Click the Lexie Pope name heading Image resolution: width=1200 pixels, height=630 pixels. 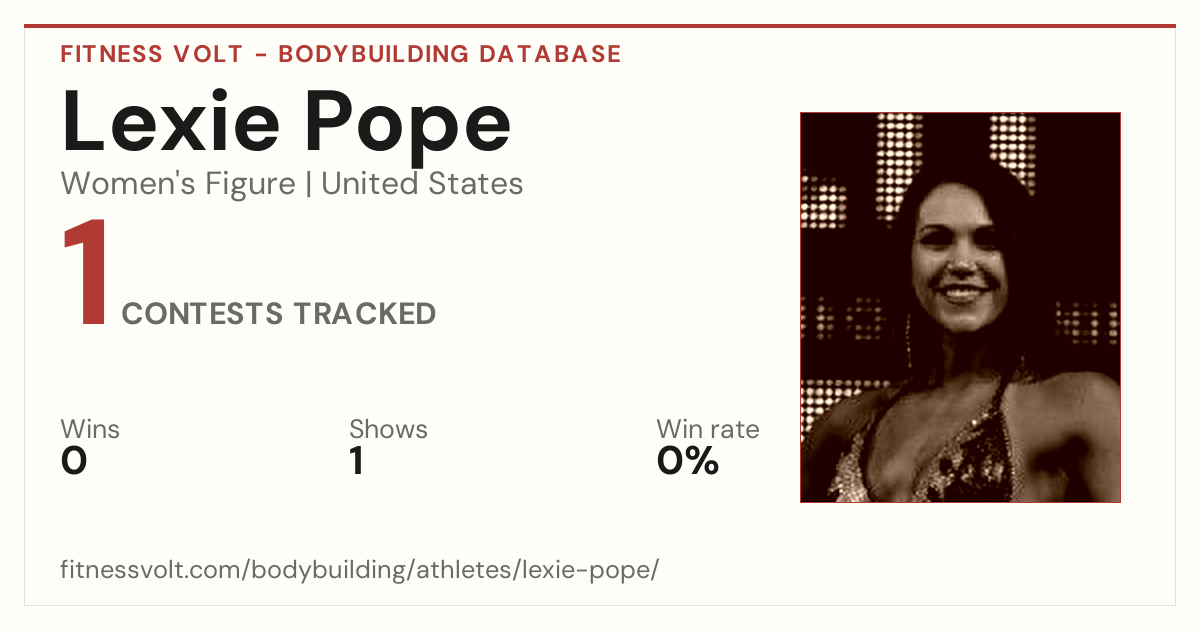click(287, 120)
